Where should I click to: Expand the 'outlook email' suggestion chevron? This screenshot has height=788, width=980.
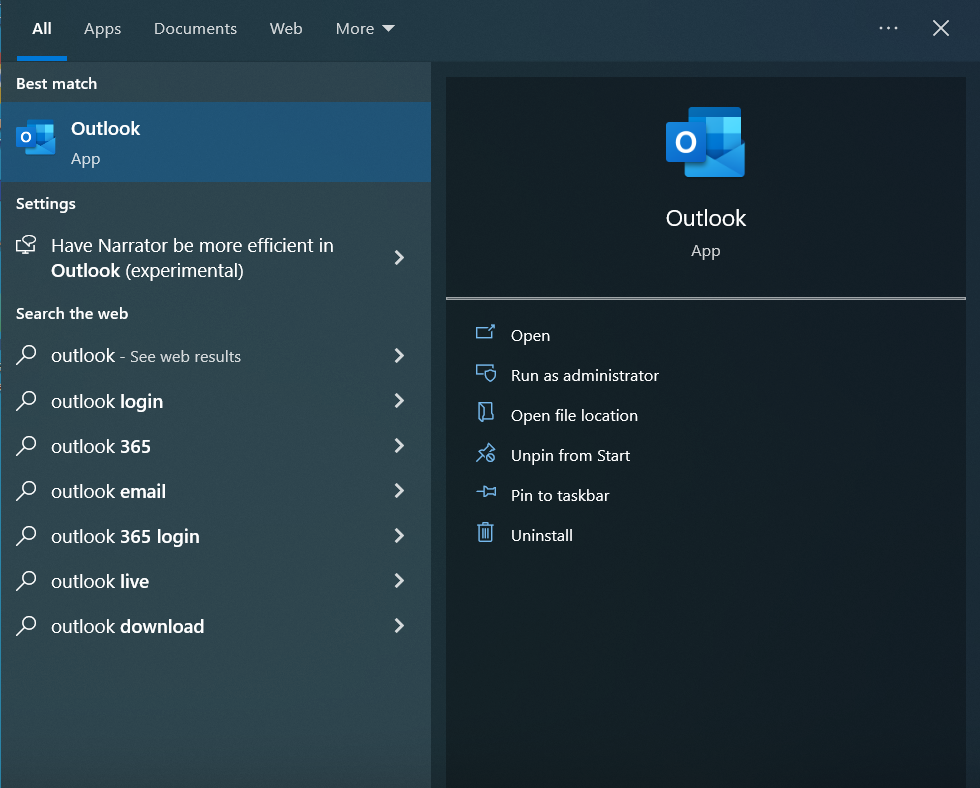[x=399, y=491]
